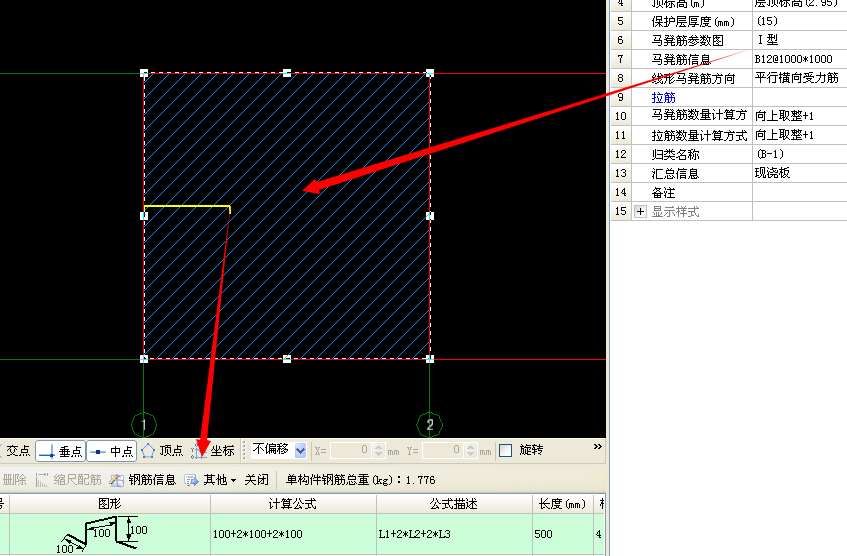The image size is (847, 556).
Task: Toggle the 坐标 coordinate snap
Action: [213, 451]
